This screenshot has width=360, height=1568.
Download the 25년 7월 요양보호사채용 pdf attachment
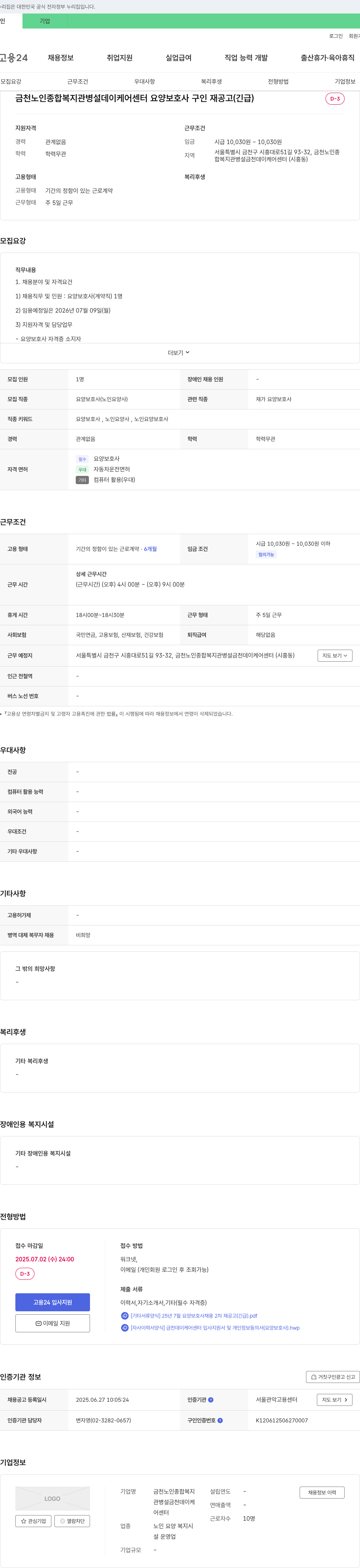pos(194,1315)
